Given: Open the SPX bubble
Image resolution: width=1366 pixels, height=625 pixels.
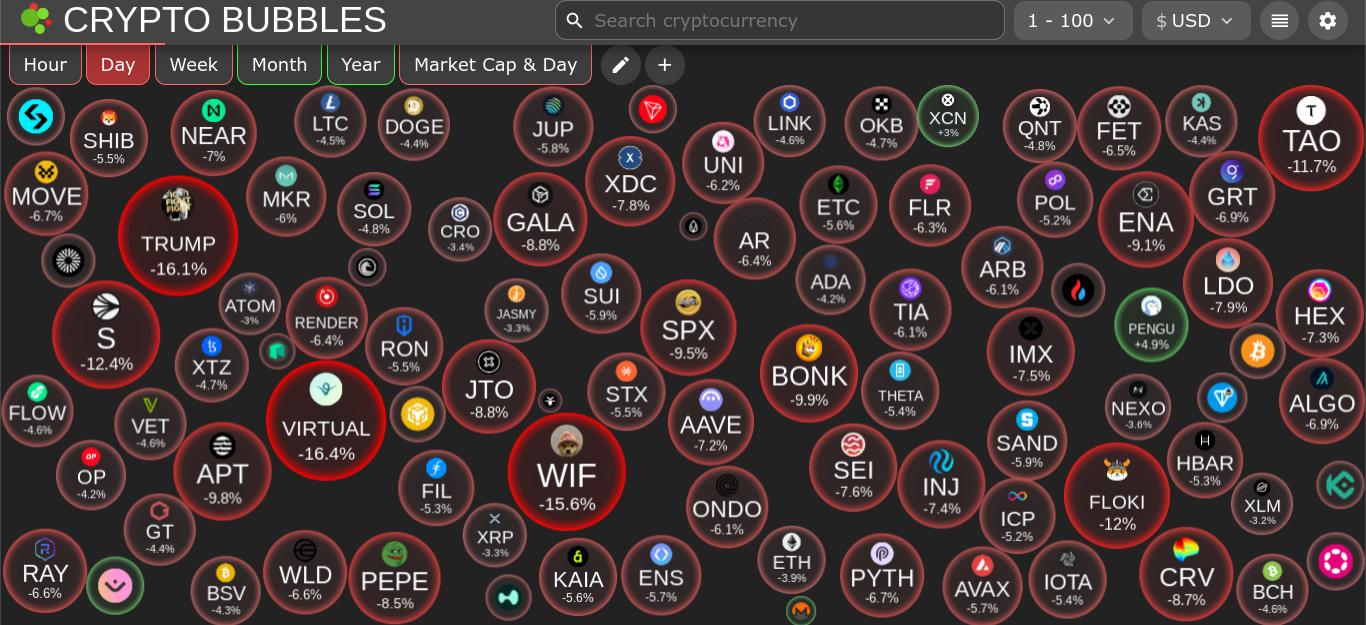Looking at the screenshot, I should 688,327.
